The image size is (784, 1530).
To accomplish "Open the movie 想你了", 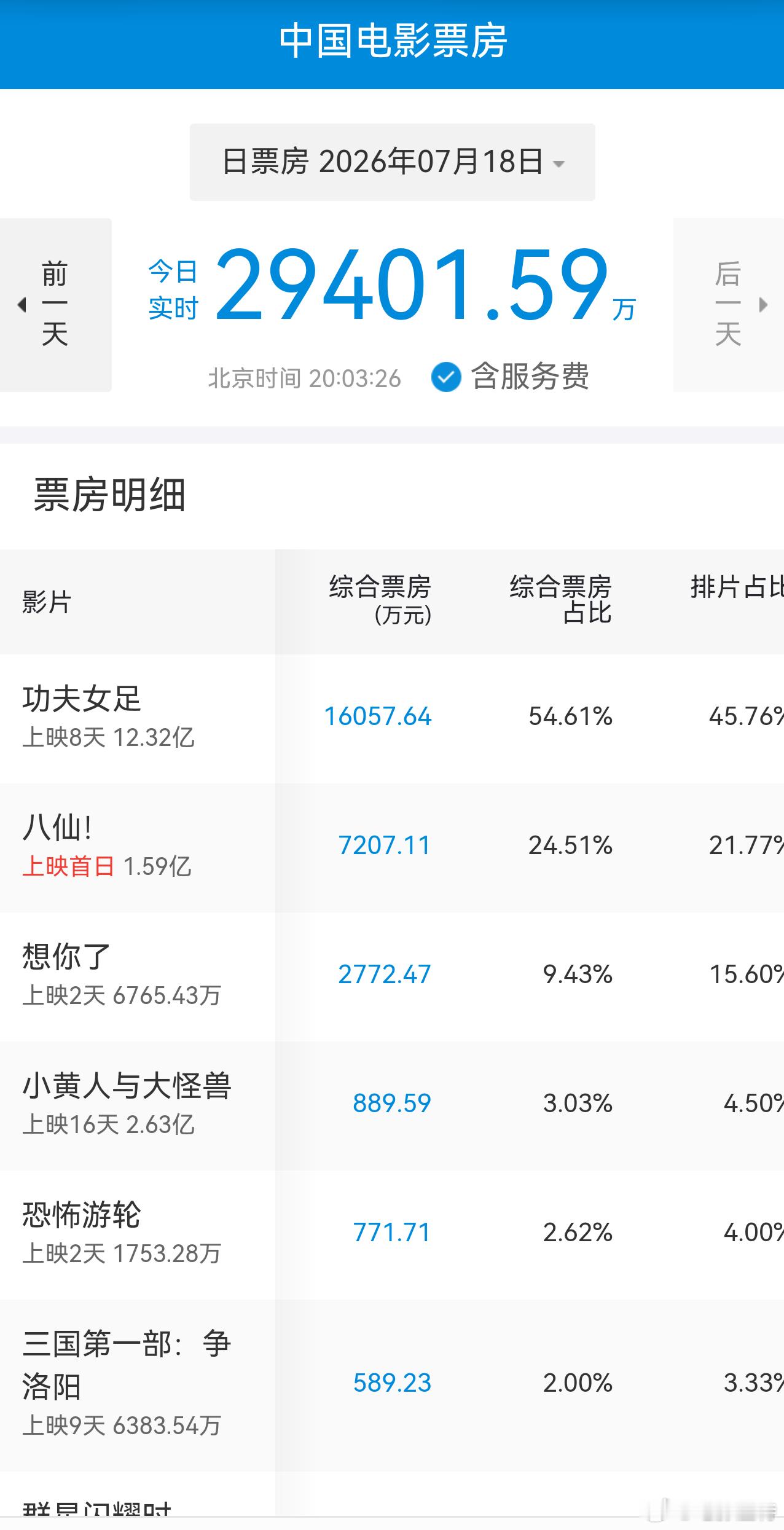I will pyautogui.click(x=66, y=957).
